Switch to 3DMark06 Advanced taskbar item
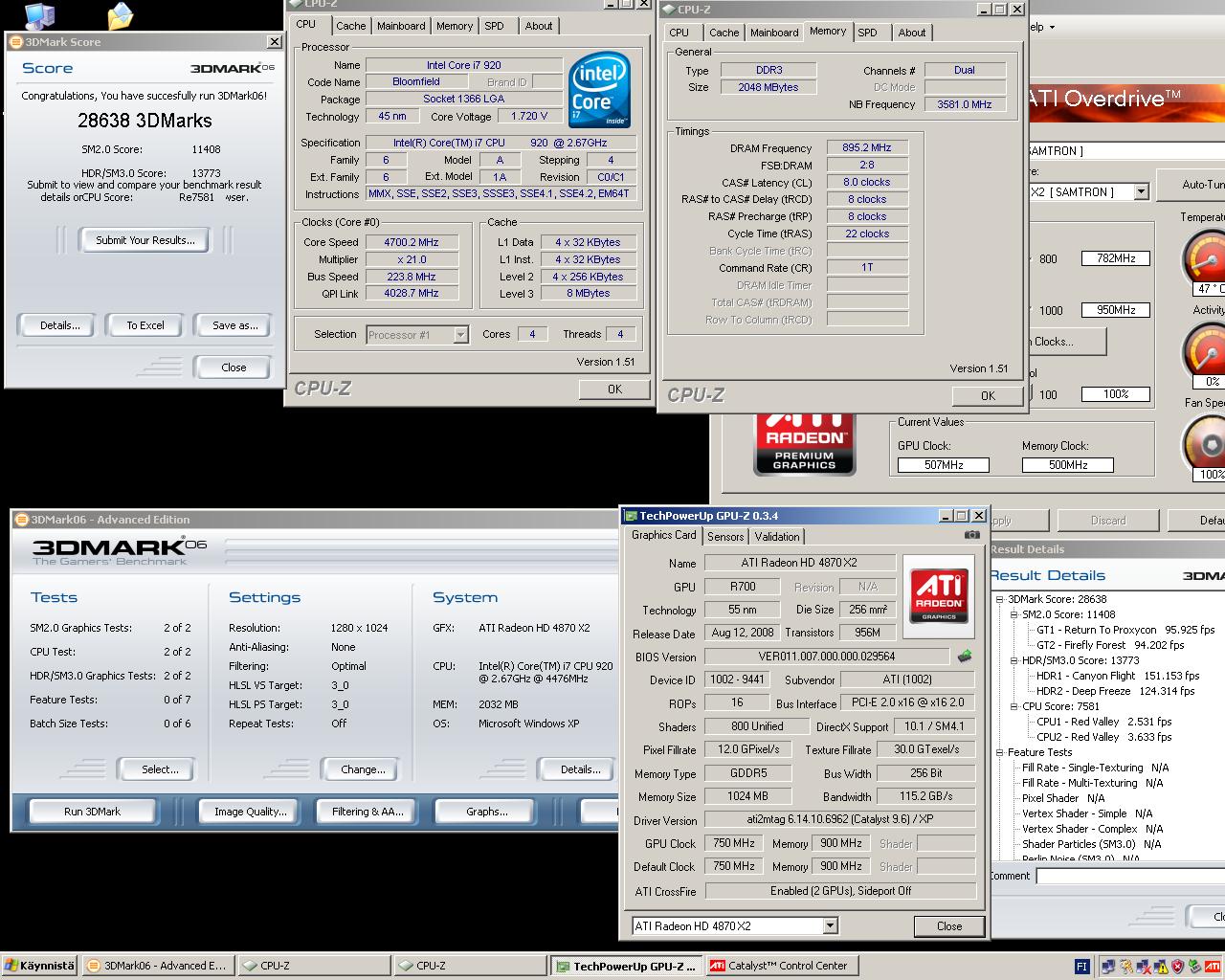 156,966
